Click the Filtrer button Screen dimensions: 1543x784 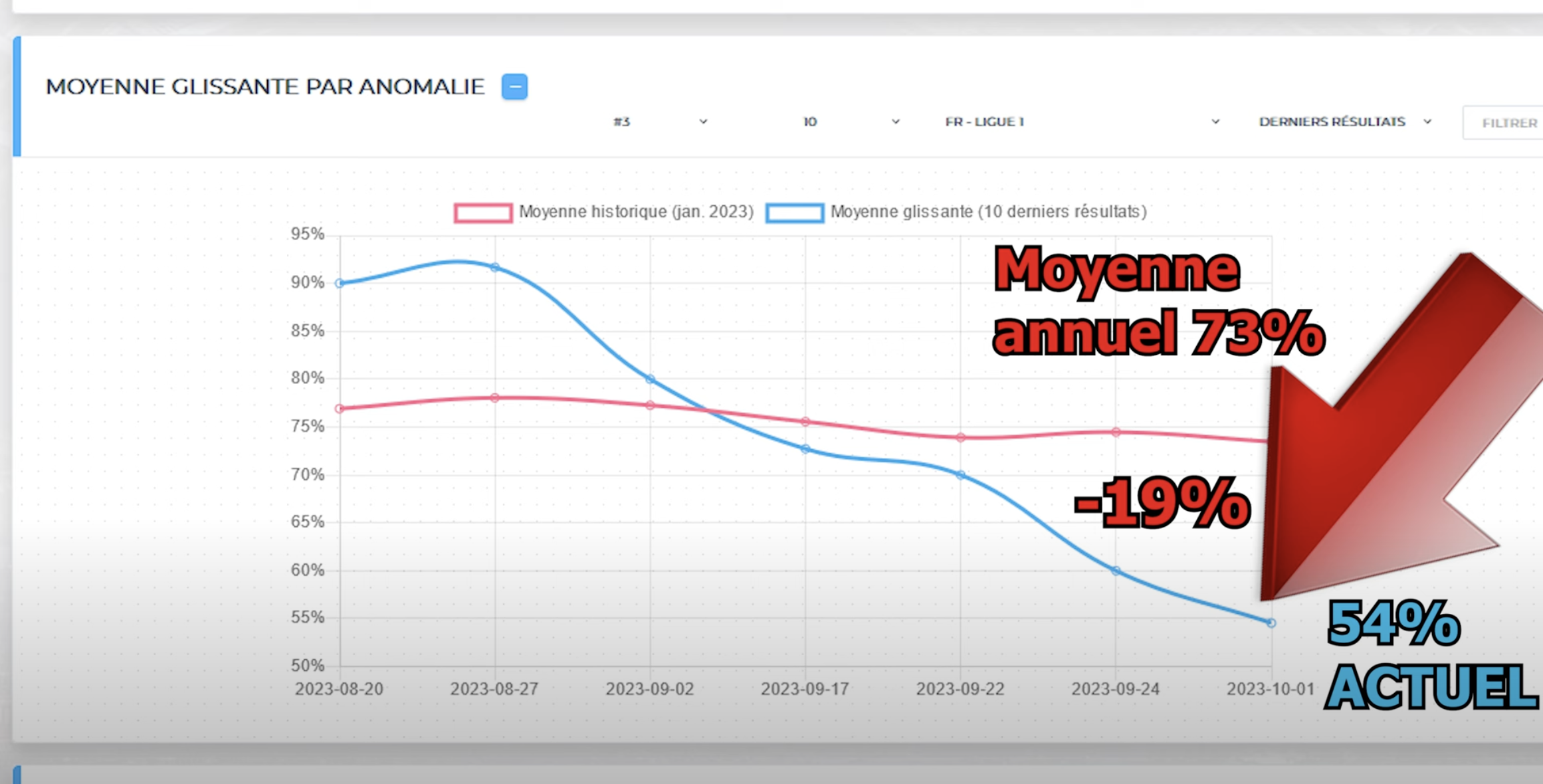pyautogui.click(x=1508, y=123)
